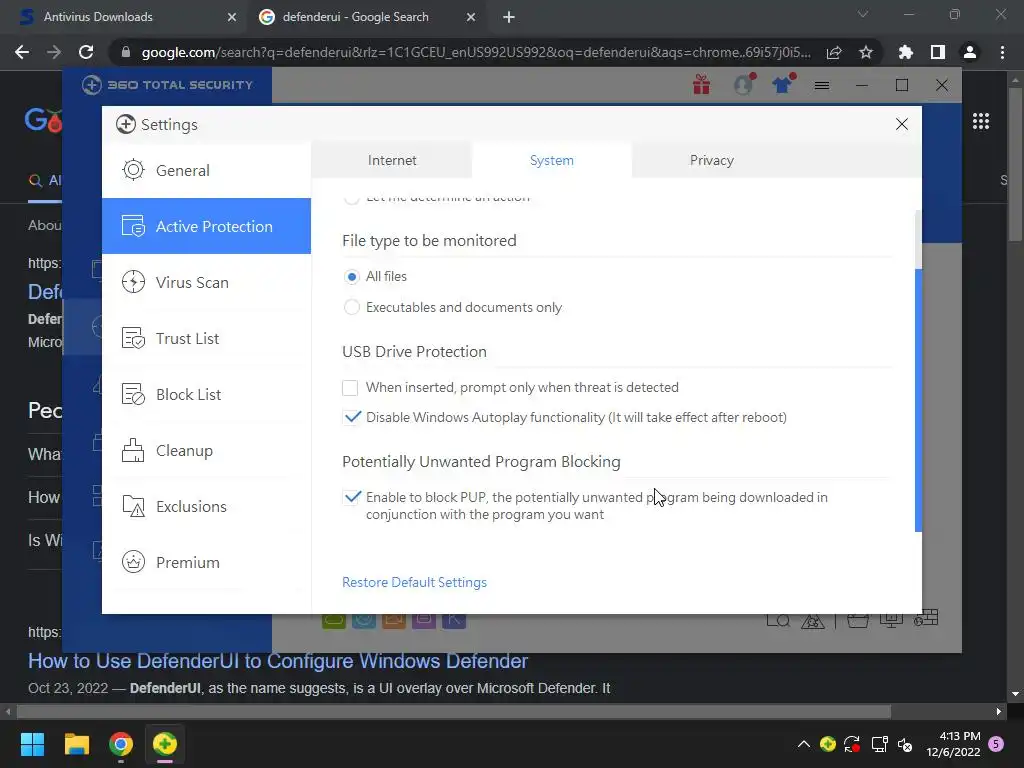
Task: Switch to the Internet tab
Action: (x=392, y=161)
